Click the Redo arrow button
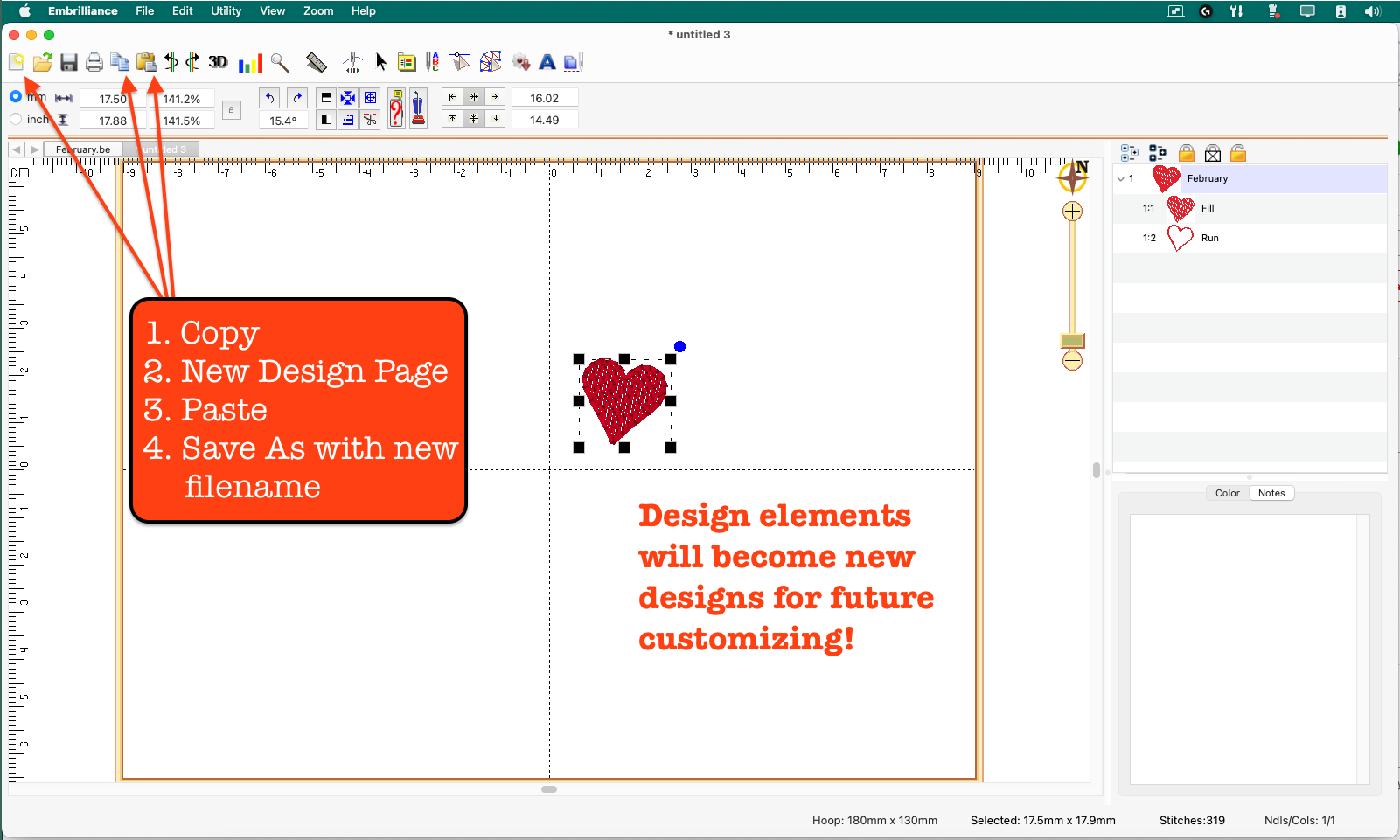 [x=297, y=97]
